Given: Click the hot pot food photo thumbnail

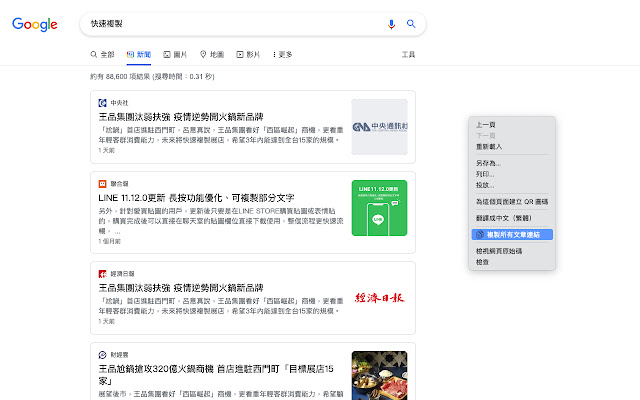Looking at the screenshot, I should click(x=380, y=376).
